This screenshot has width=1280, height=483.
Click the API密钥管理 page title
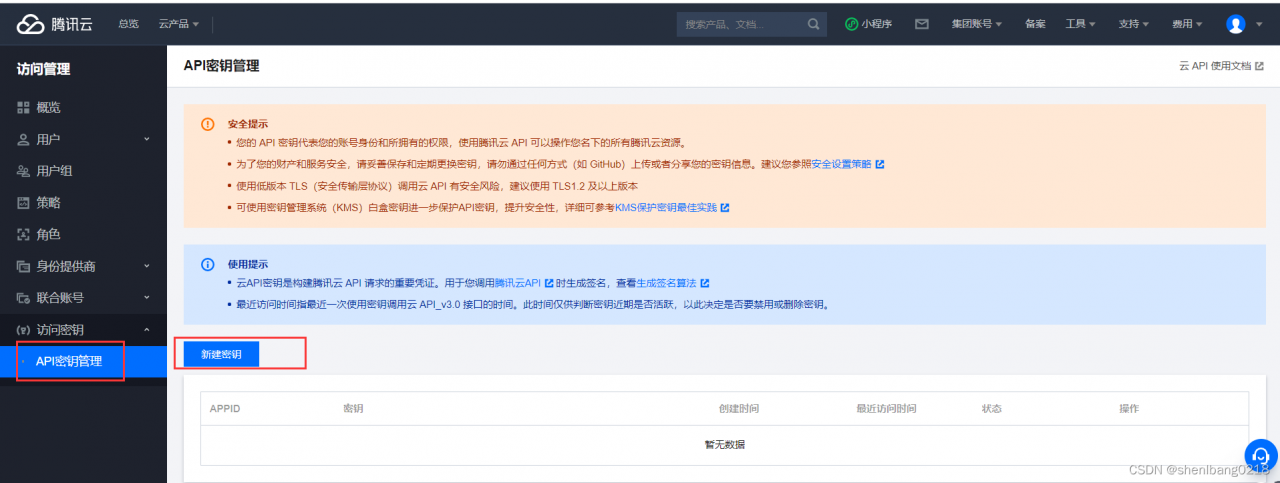[221, 65]
